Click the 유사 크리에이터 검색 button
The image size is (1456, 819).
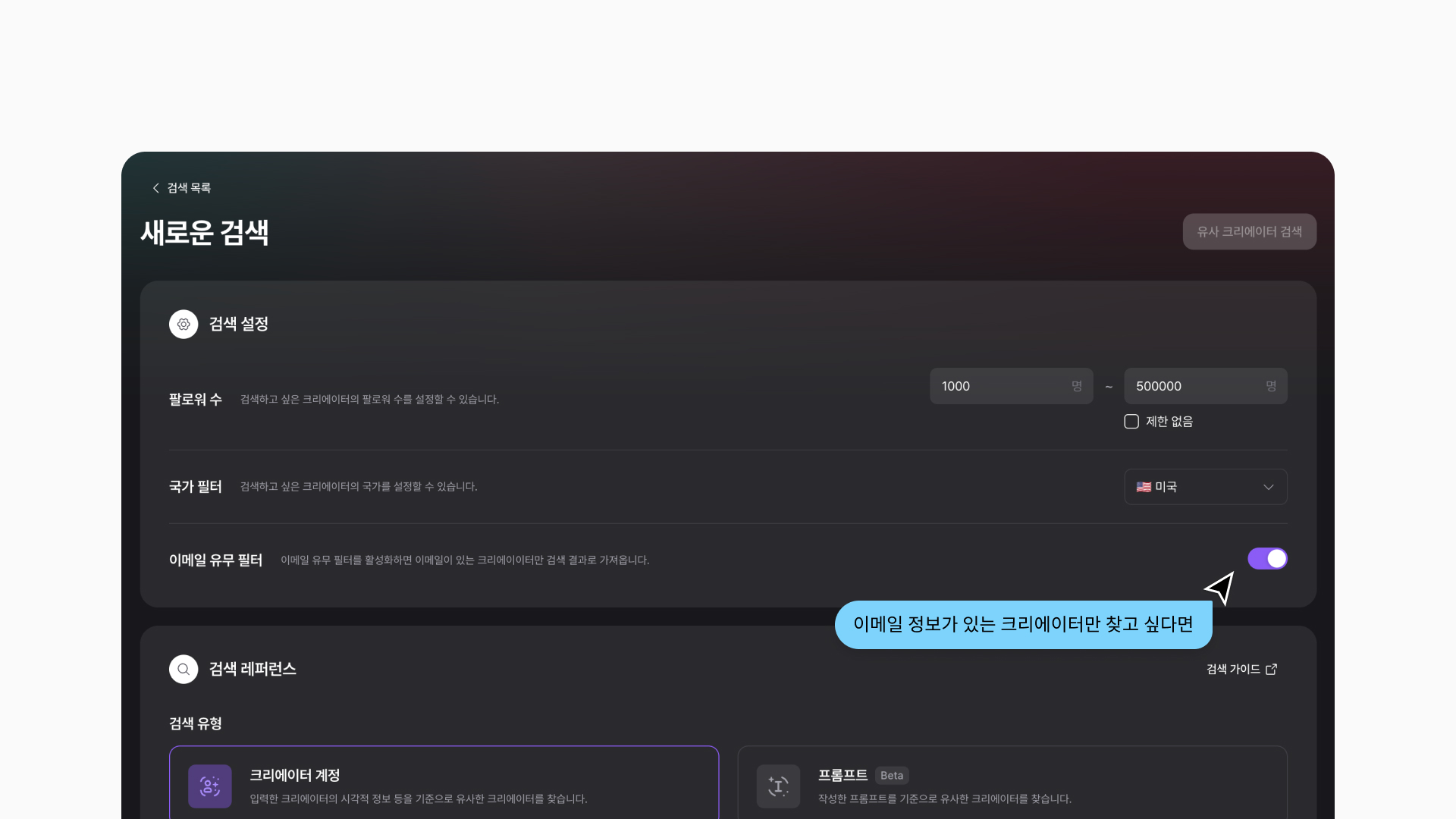pos(1249,231)
